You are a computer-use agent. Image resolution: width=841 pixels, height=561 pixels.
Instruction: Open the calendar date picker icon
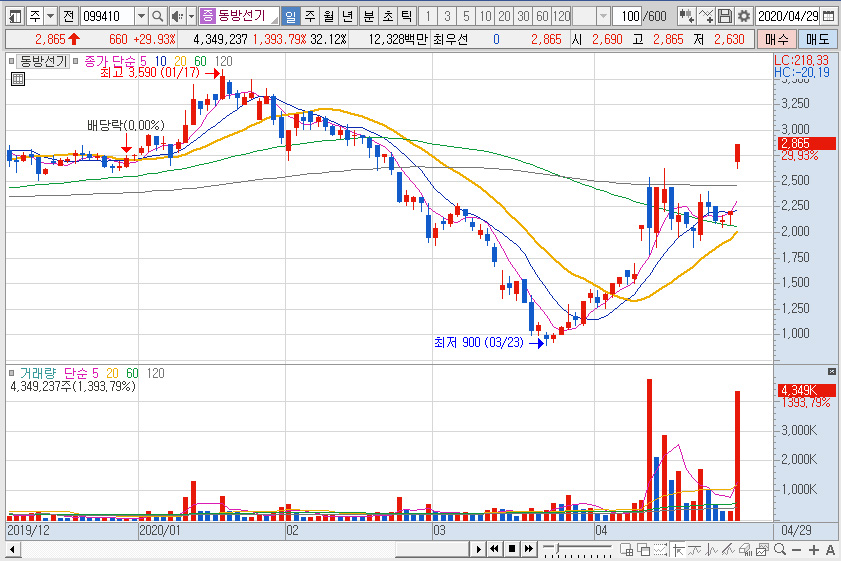(829, 16)
